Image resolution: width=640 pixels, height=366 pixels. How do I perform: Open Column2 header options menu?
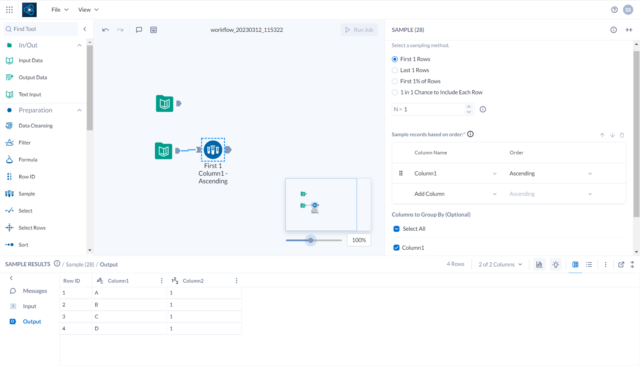pyautogui.click(x=236, y=281)
